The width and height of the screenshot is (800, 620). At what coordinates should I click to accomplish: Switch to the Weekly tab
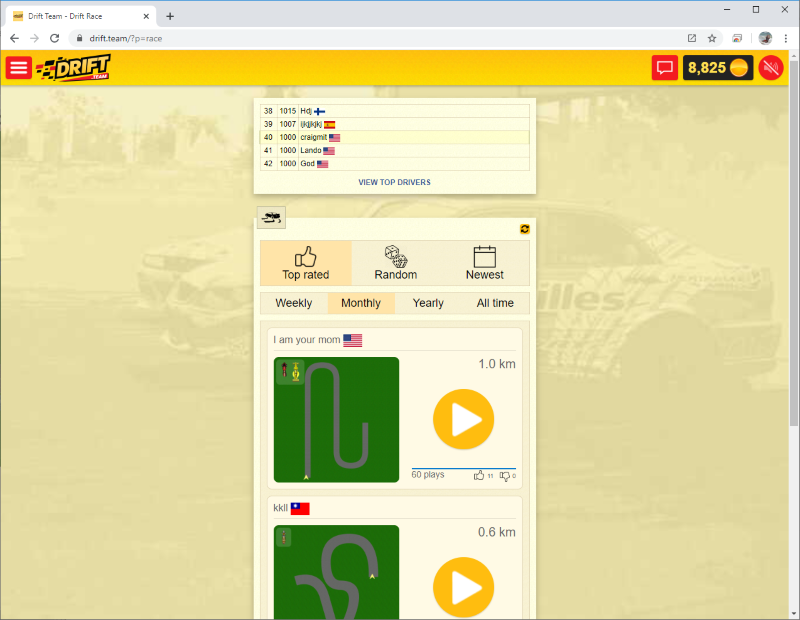pyautogui.click(x=294, y=303)
